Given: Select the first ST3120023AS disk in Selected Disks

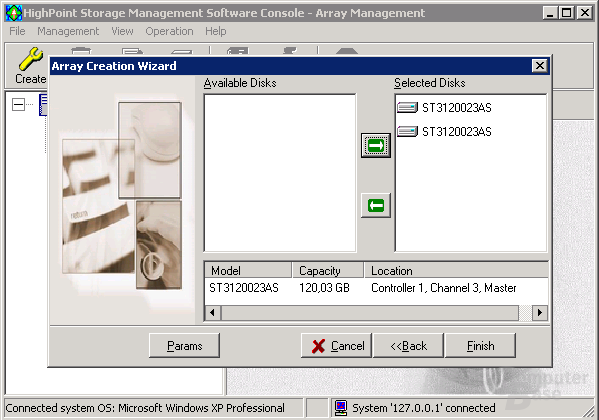Looking at the screenshot, I should point(444,108).
